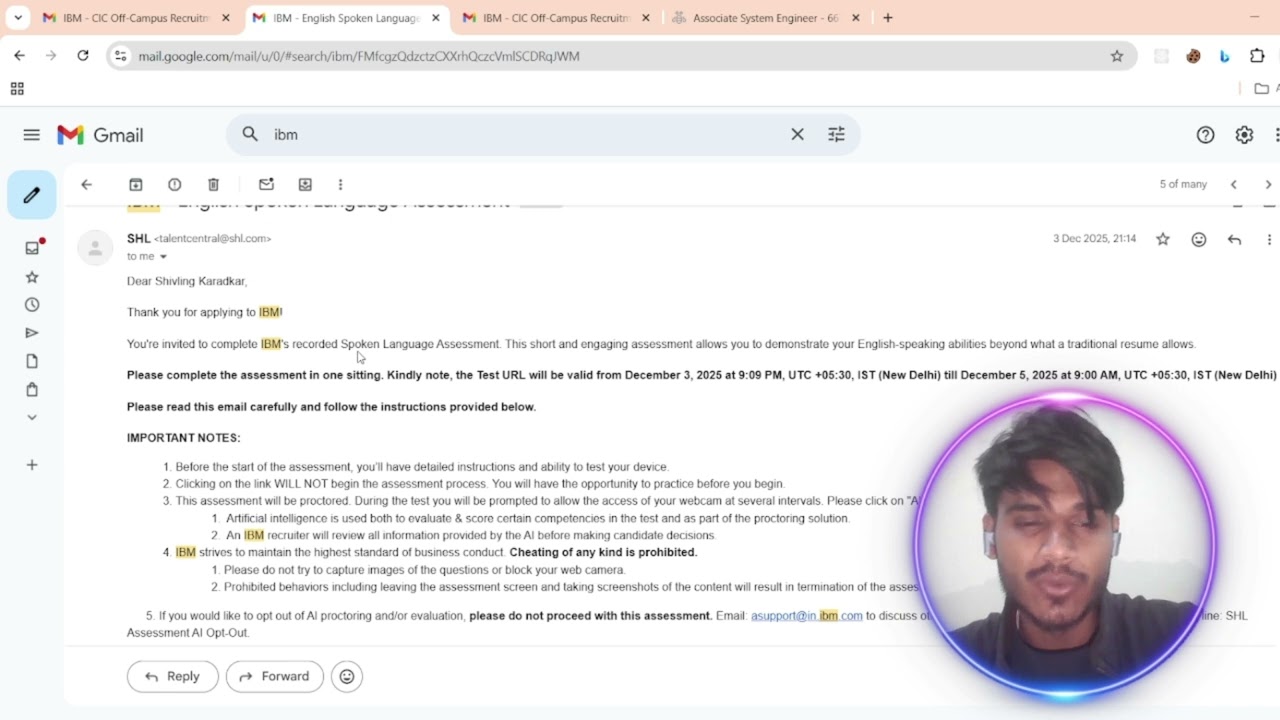Open tab search dropdown in Chrome
Image resolution: width=1280 pixels, height=720 pixels.
tap(18, 18)
